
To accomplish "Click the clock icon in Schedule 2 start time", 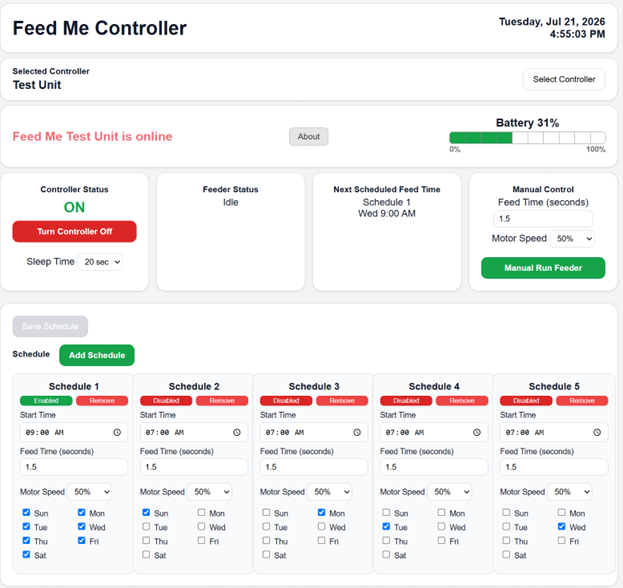I will pos(237,432).
